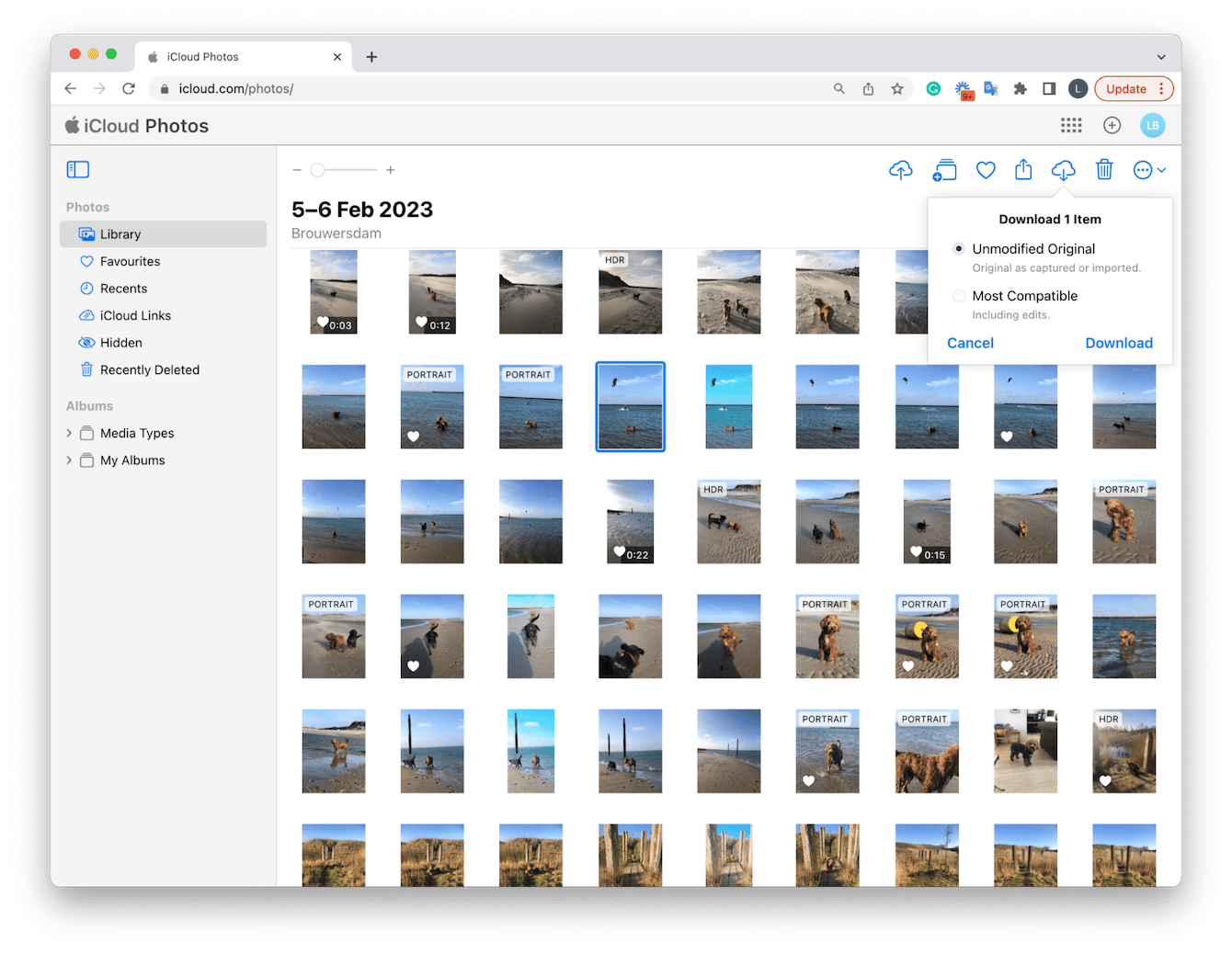The width and height of the screenshot is (1232, 954).
Task: Open the Recently Deleted section
Action: [150, 369]
